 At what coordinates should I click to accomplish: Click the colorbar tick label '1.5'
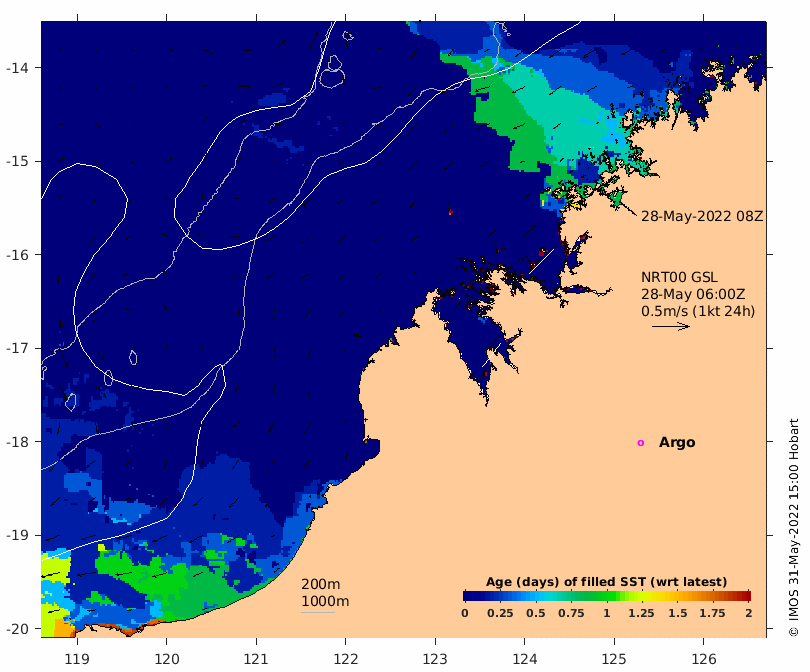[x=677, y=613]
